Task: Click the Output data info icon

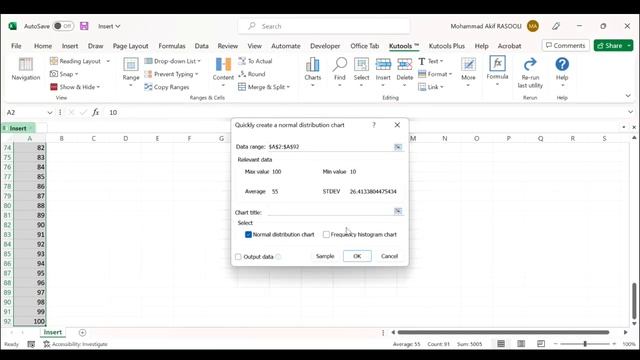Action: [x=278, y=257]
